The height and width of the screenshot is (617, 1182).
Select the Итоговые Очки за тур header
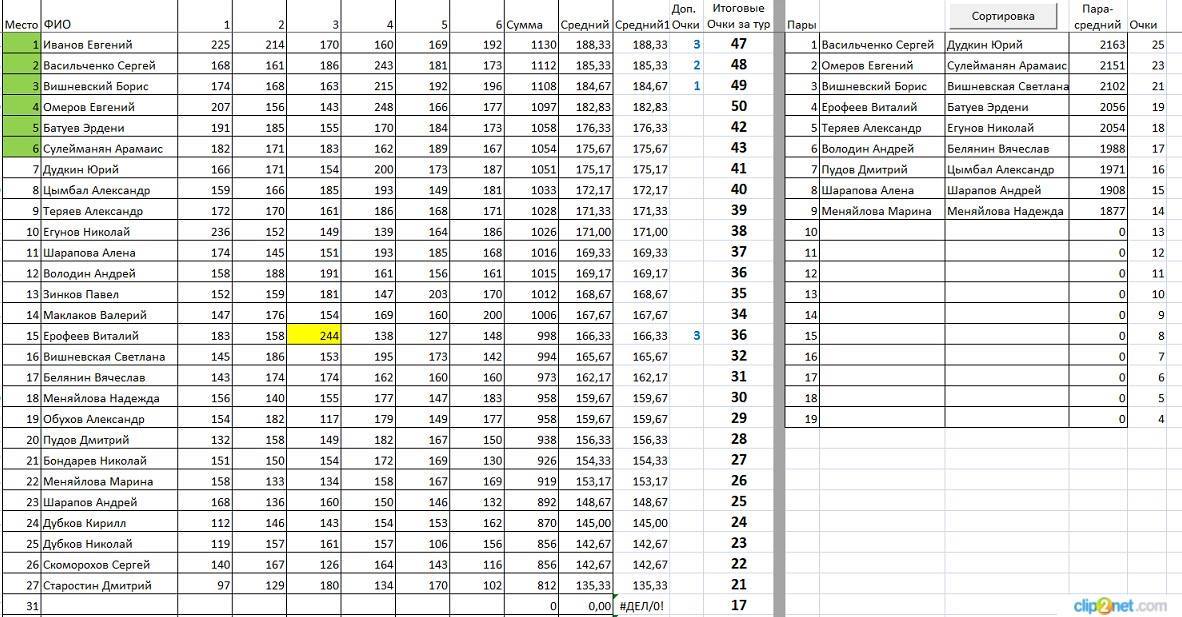(738, 16)
